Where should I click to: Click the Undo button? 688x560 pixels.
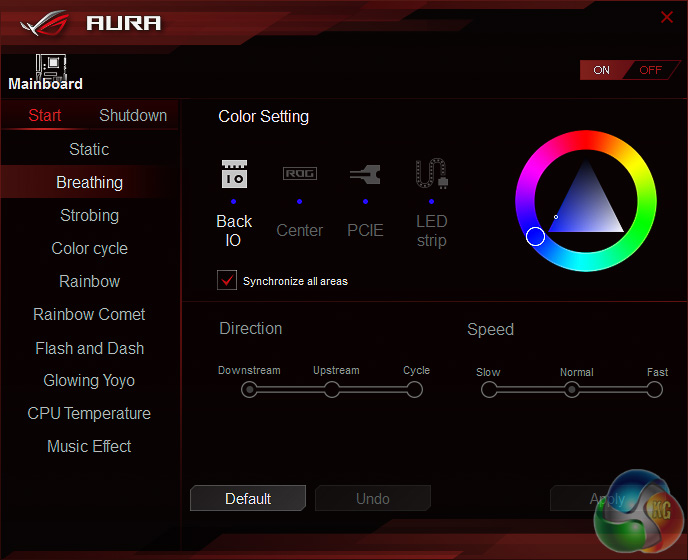click(373, 499)
